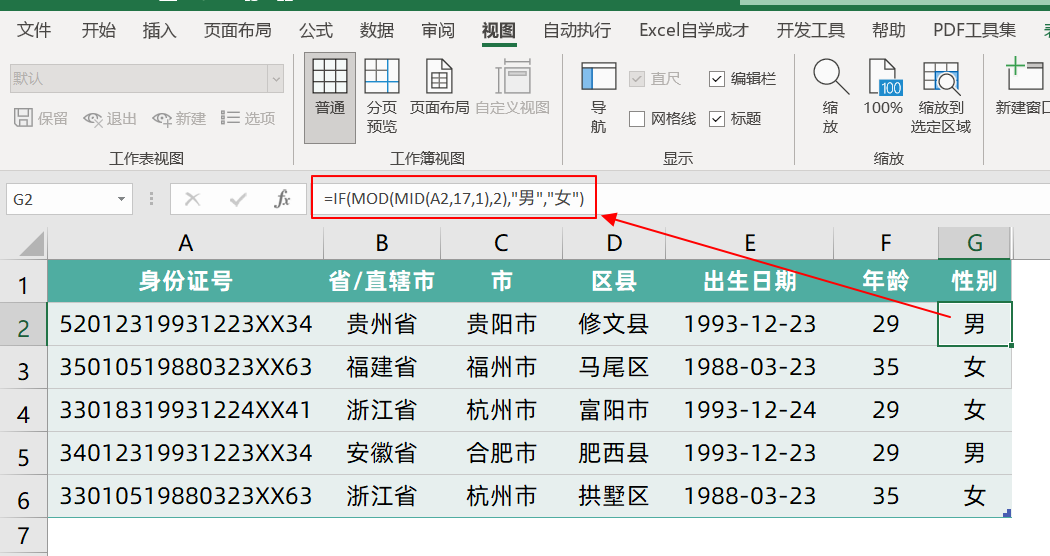The width and height of the screenshot is (1050, 556).
Task: Select the 男 cell in row 5
Action: (974, 453)
